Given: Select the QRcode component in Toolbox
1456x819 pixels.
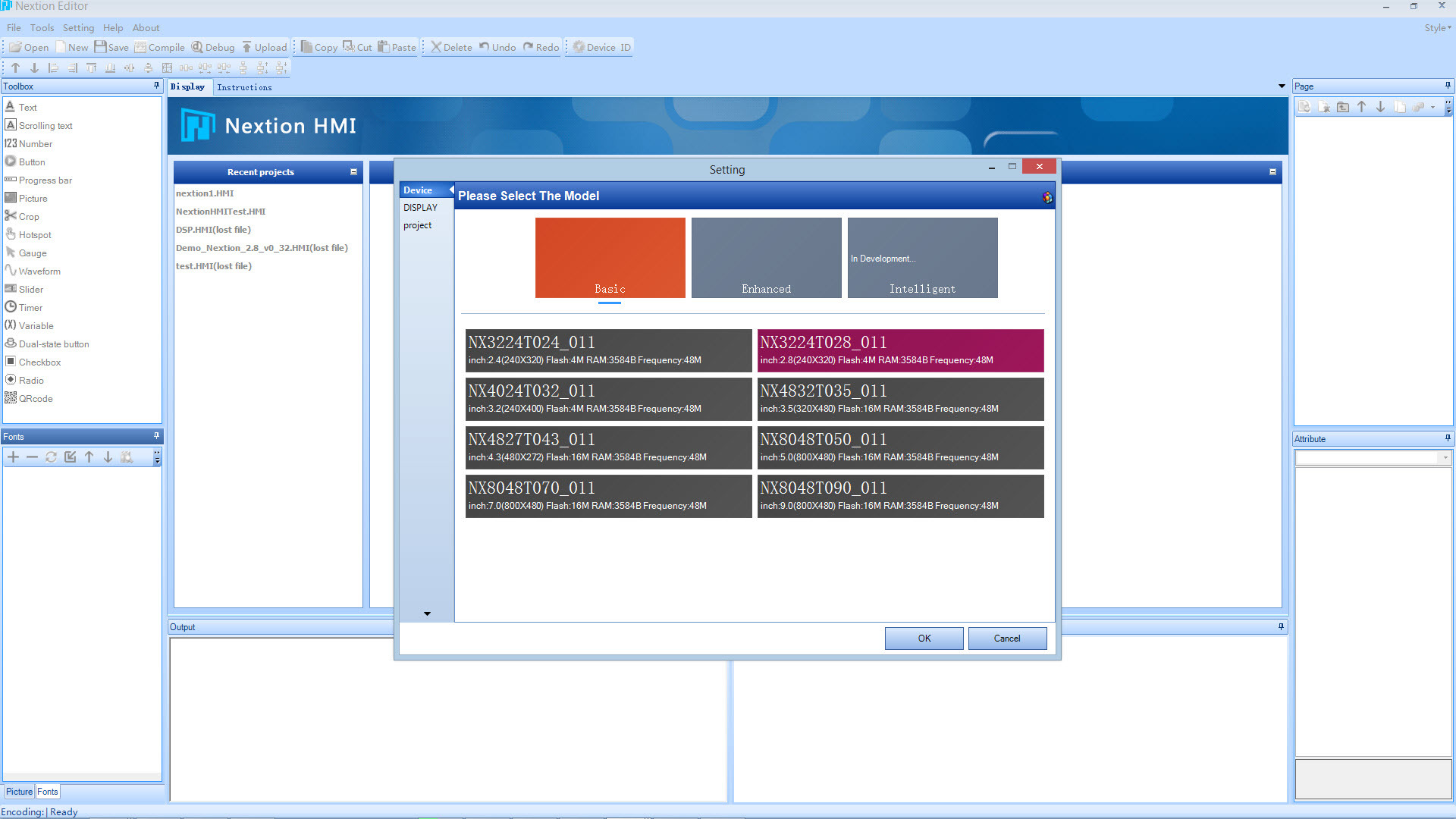Looking at the screenshot, I should coord(35,398).
